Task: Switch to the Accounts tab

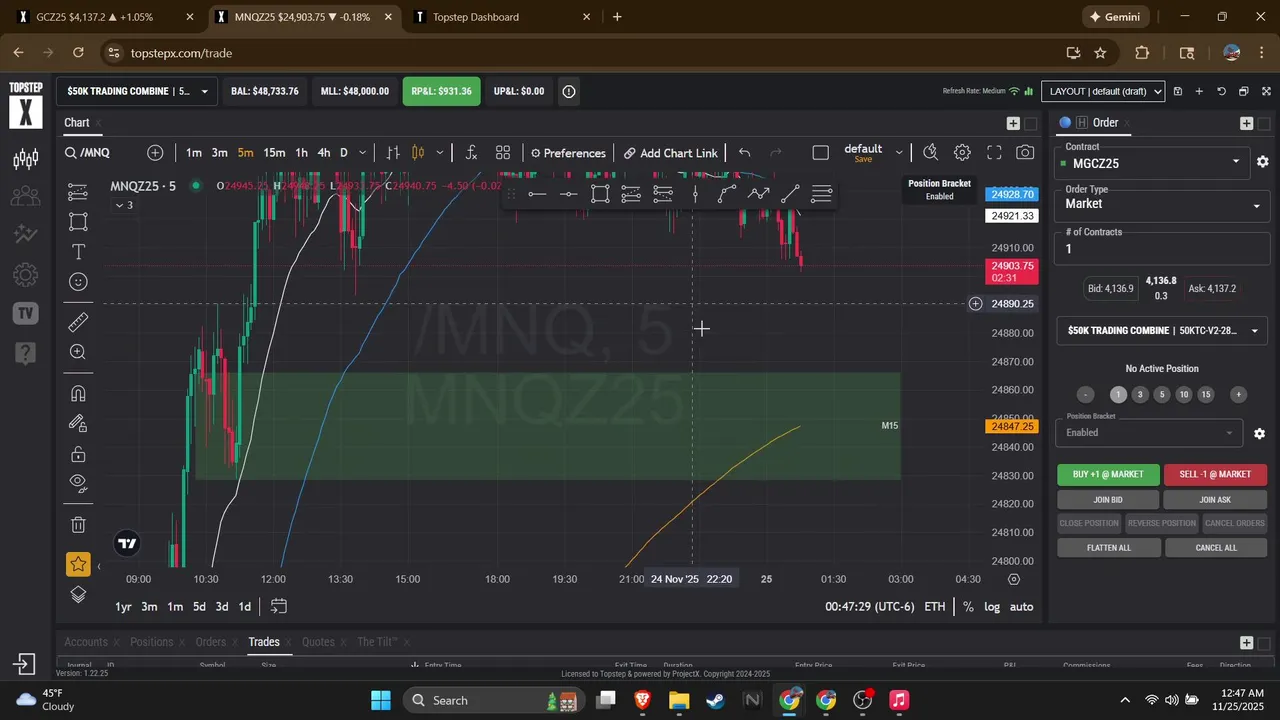Action: pos(86,642)
